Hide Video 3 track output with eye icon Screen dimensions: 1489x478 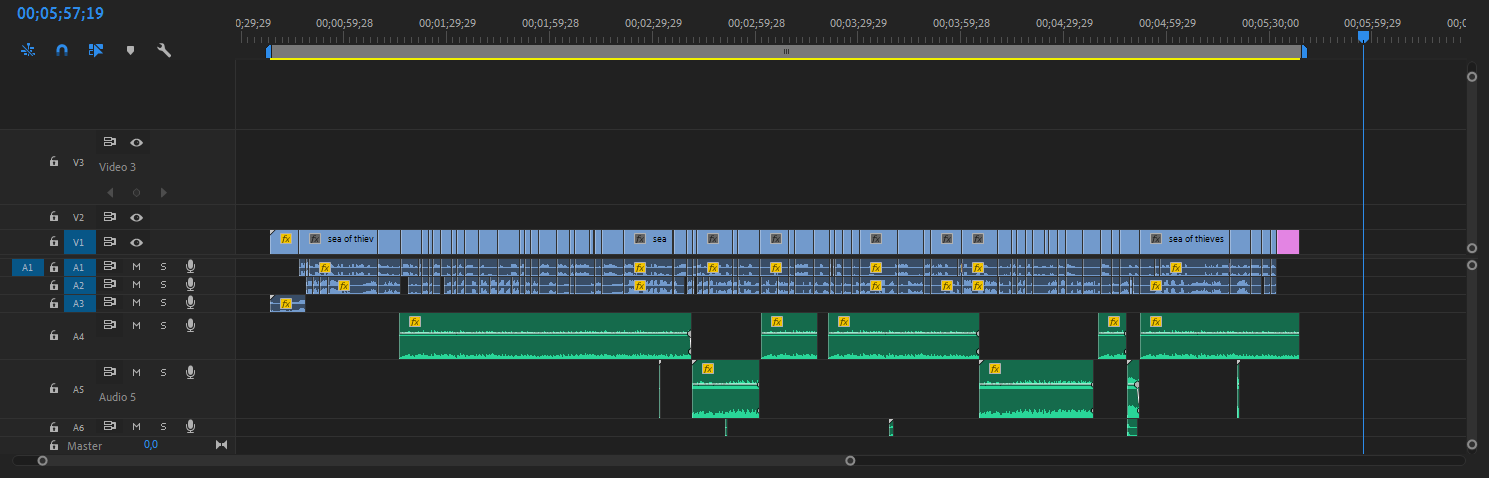tap(136, 142)
